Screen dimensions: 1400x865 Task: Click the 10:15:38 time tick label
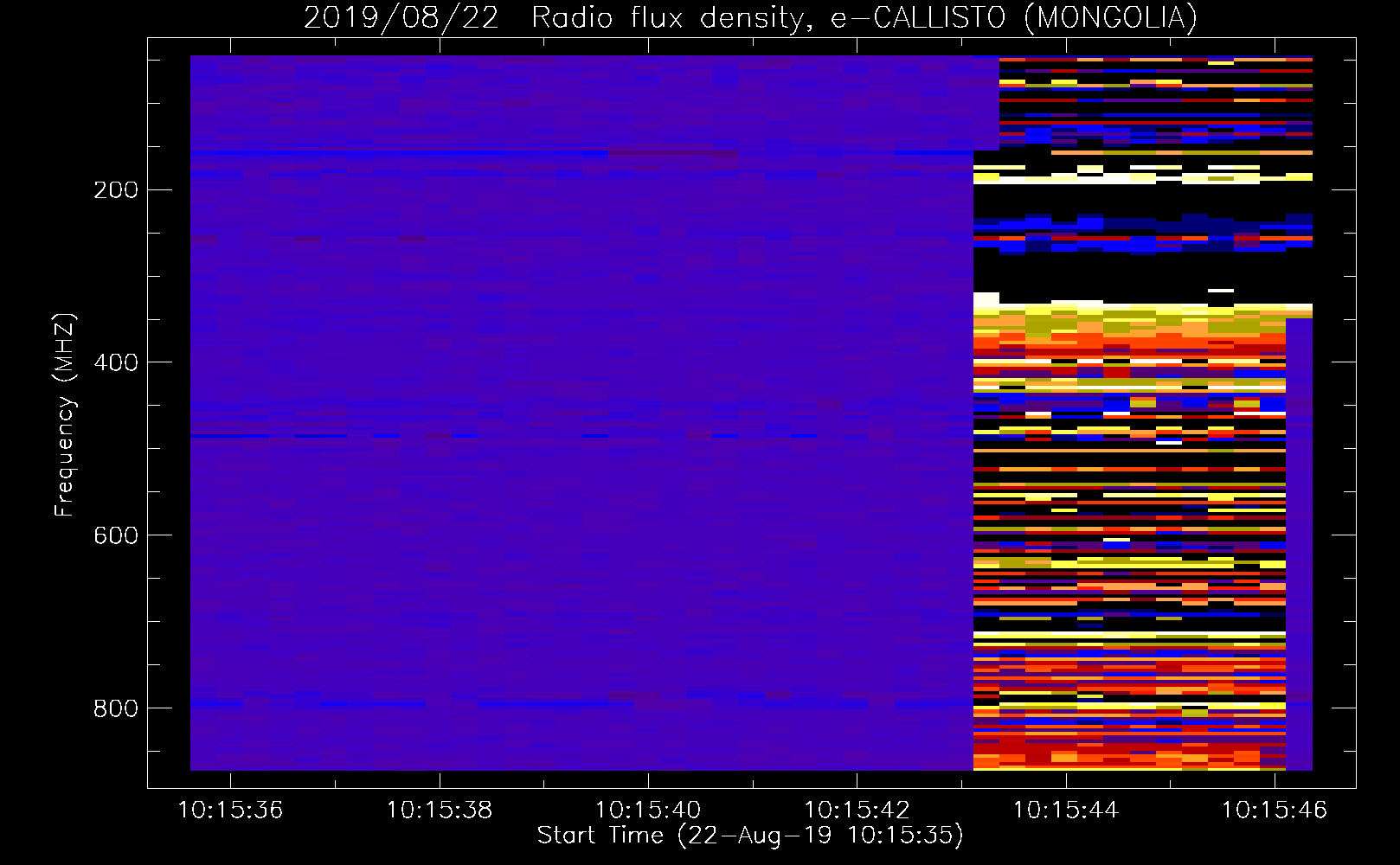pyautogui.click(x=440, y=811)
